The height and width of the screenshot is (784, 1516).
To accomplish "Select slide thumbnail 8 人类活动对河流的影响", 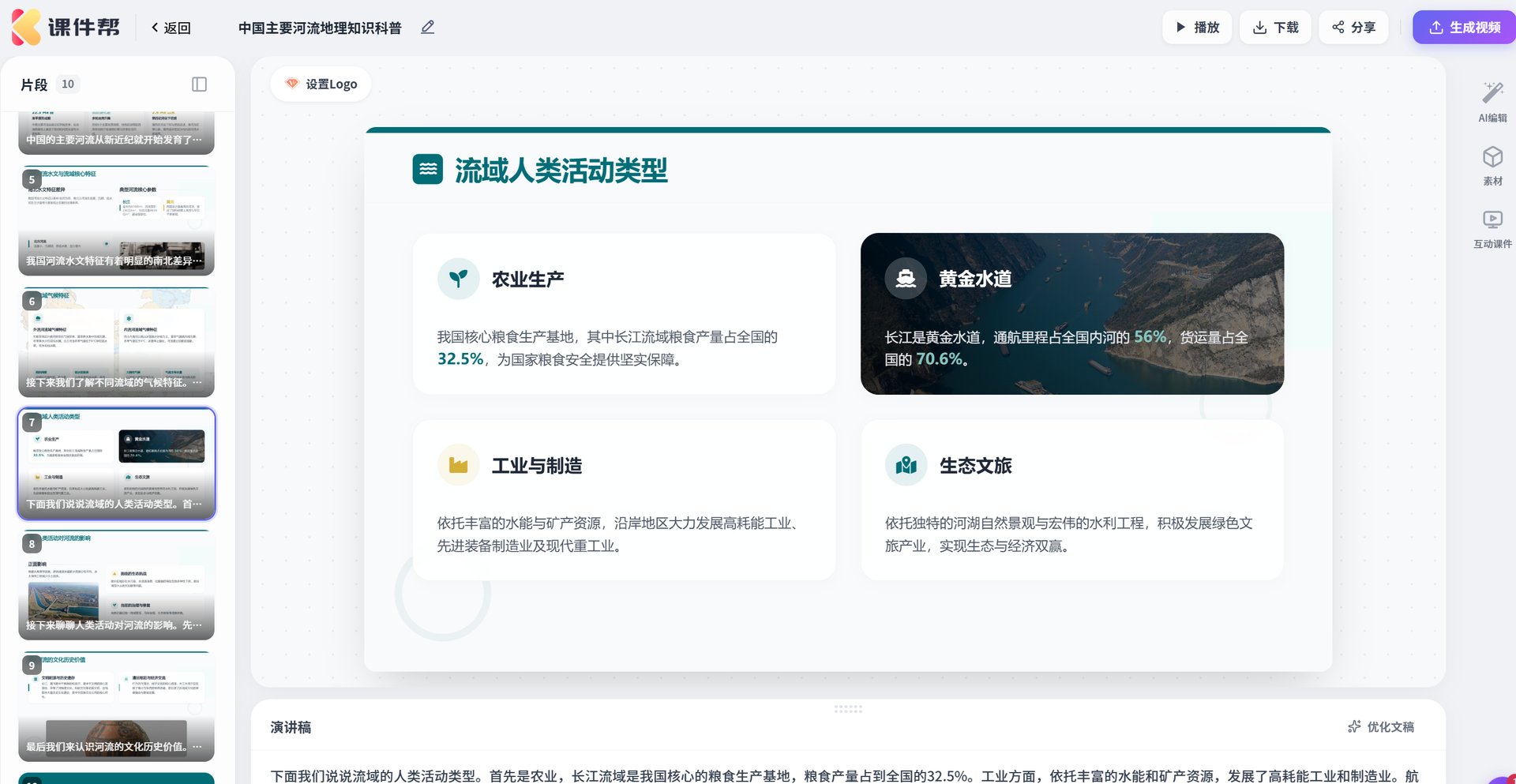I will click(x=116, y=585).
